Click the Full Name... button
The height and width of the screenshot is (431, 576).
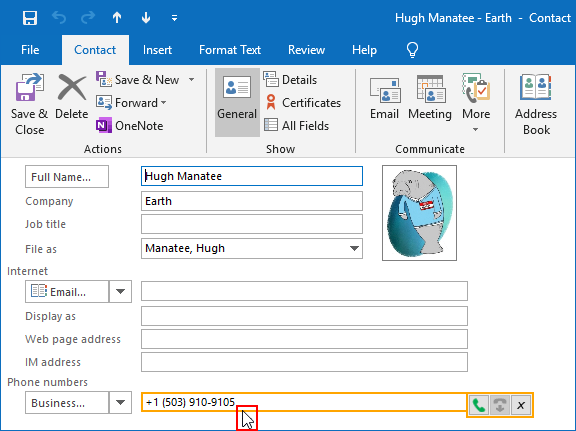67,177
